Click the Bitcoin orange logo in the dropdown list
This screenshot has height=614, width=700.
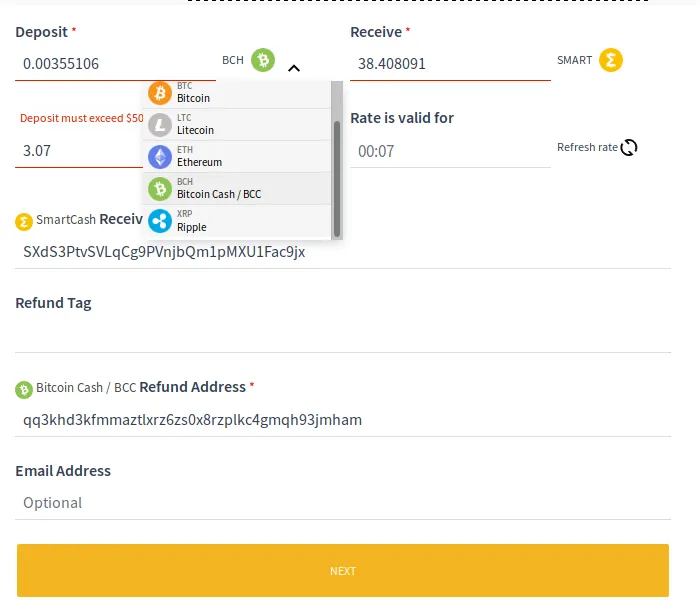[x=160, y=93]
